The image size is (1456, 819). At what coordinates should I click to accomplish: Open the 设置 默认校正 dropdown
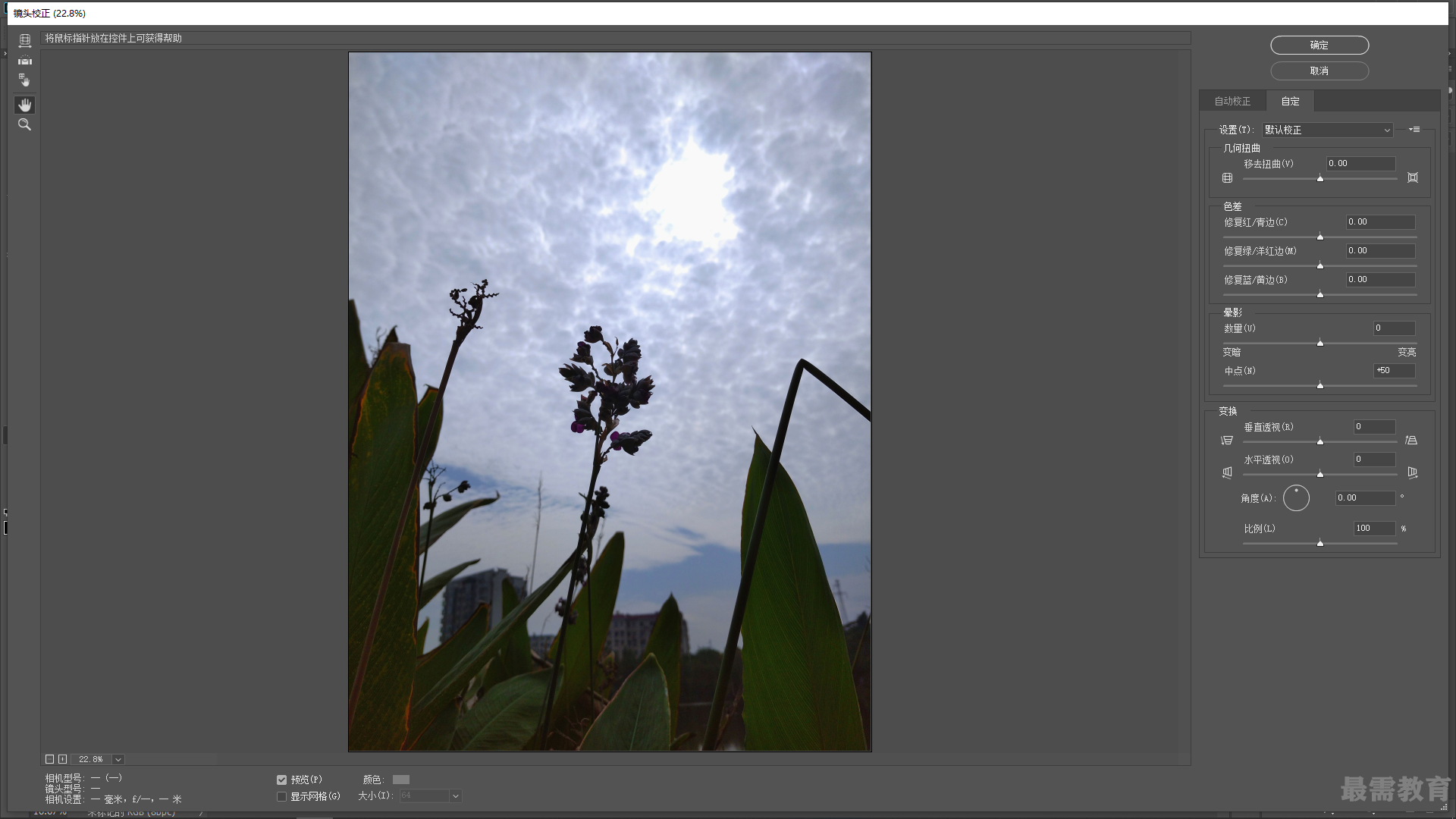[x=1327, y=130]
